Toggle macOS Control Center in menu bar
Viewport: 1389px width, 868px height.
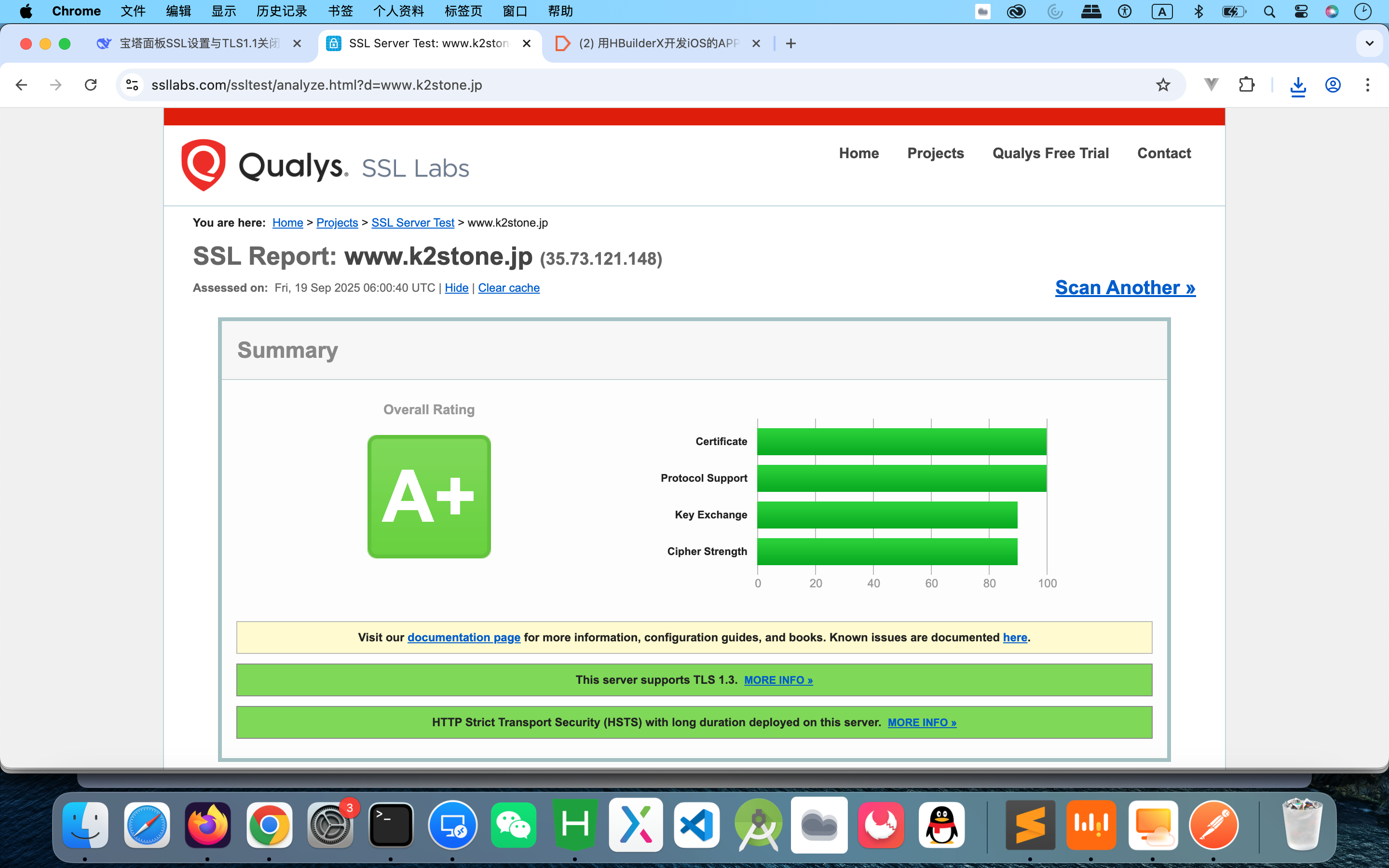click(1301, 12)
